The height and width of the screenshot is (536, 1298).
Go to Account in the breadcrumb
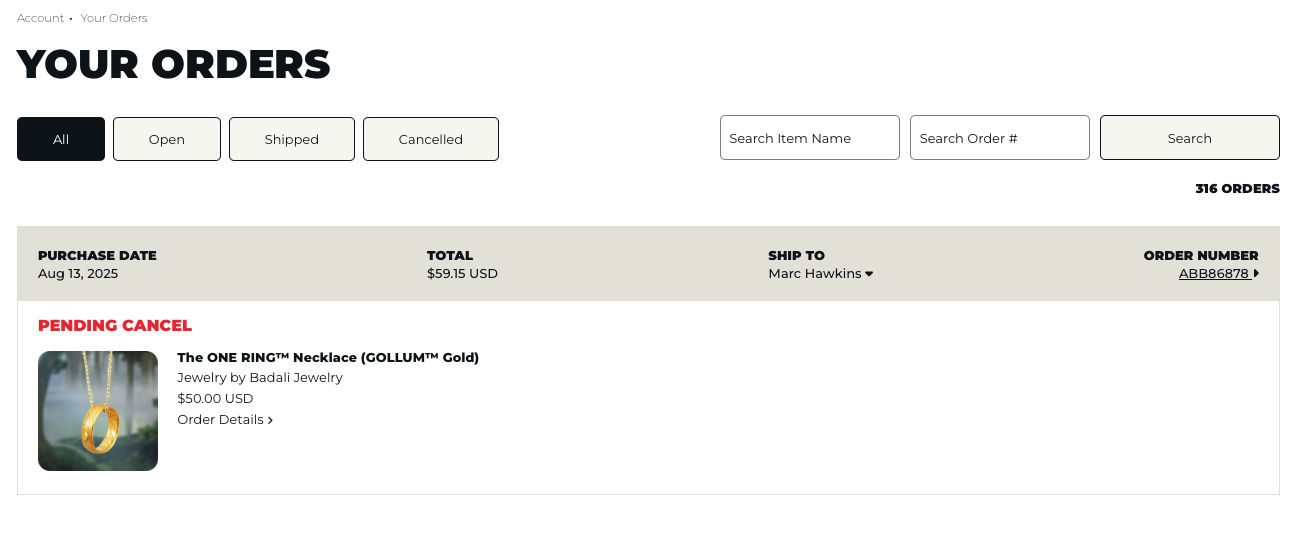coord(40,18)
